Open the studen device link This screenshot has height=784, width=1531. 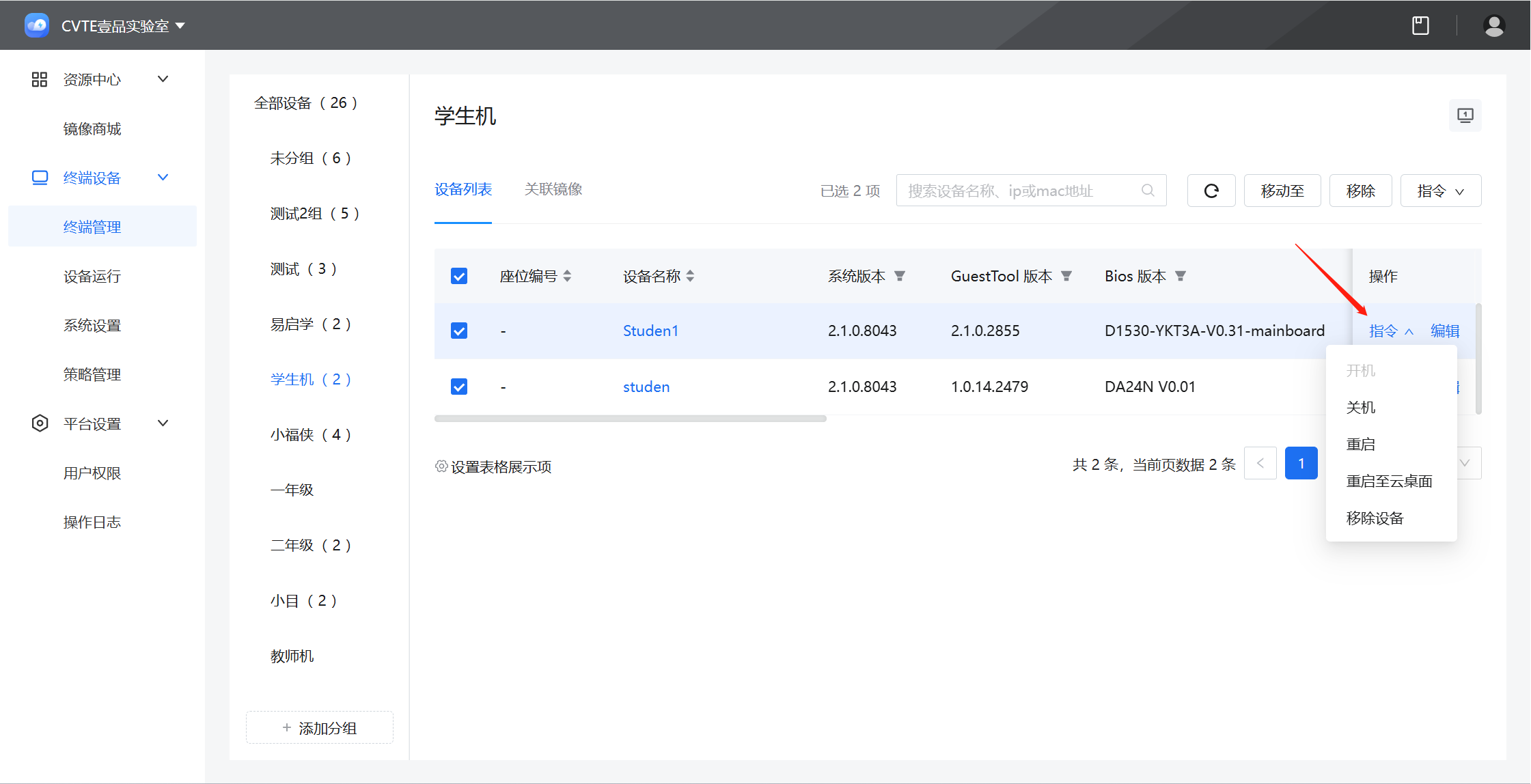tap(646, 387)
